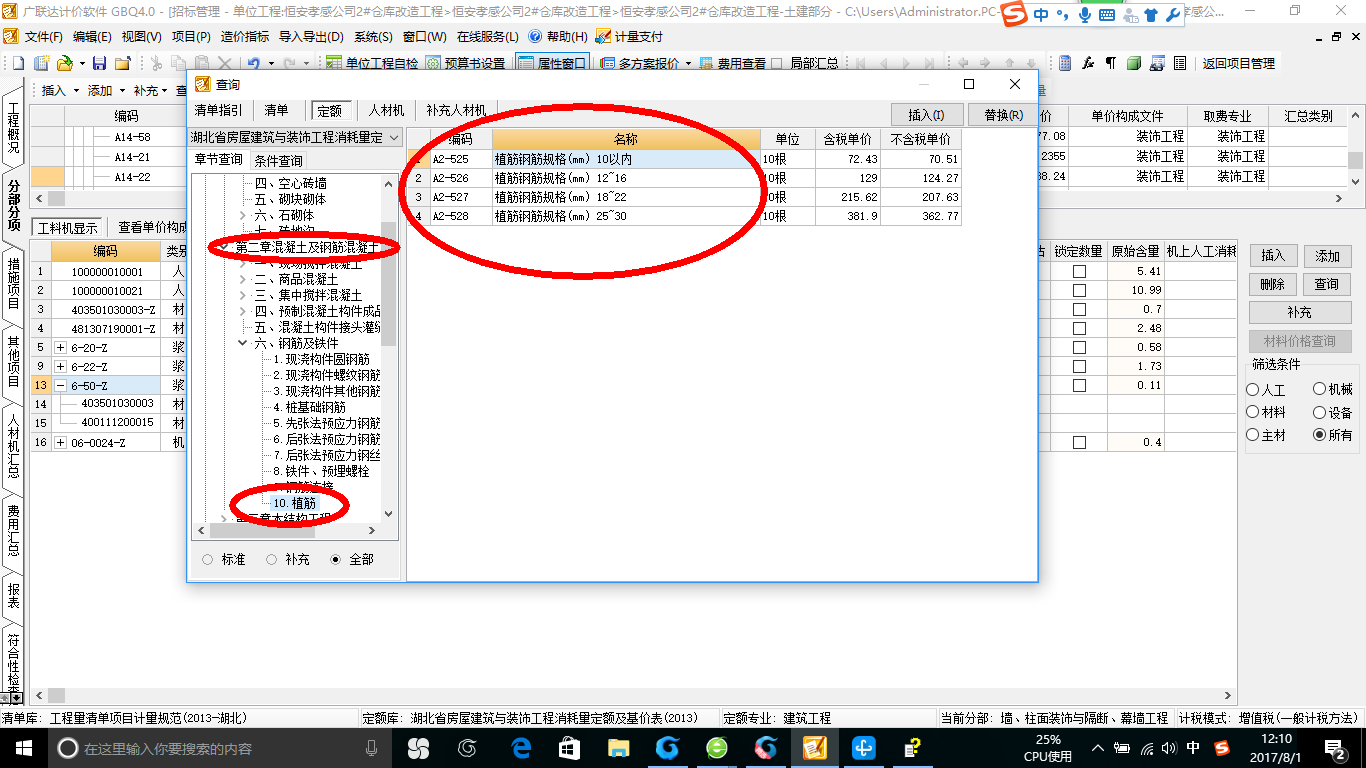Click the 替换(R) button
The width and height of the screenshot is (1366, 768).
tap(1003, 114)
